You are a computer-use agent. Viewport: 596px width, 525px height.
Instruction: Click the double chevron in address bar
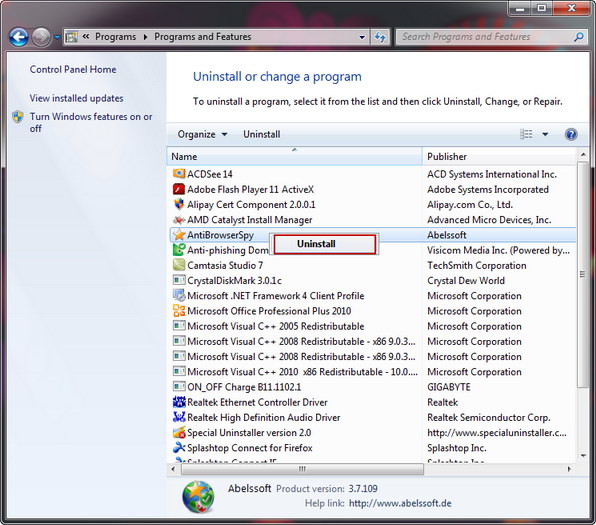86,36
